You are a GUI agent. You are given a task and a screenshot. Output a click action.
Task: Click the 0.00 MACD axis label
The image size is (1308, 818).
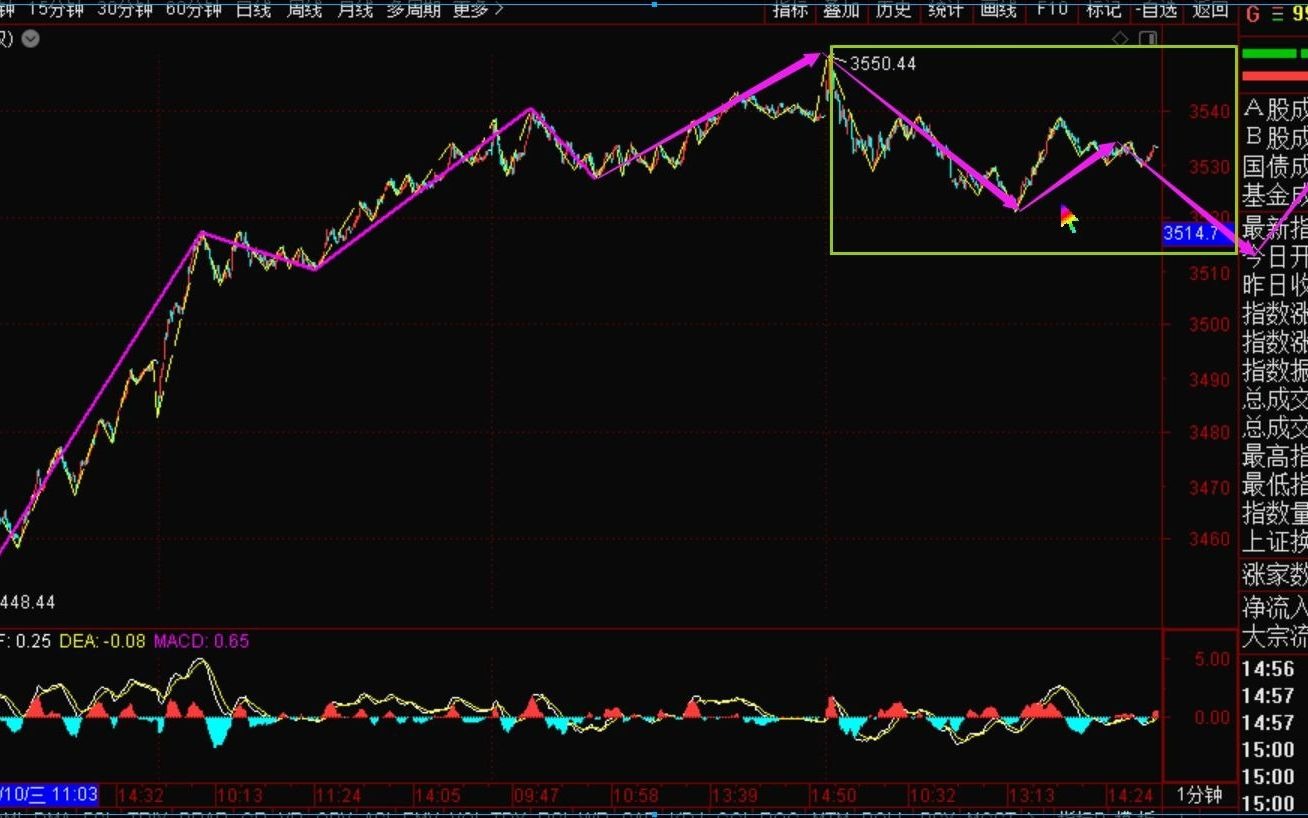1214,717
